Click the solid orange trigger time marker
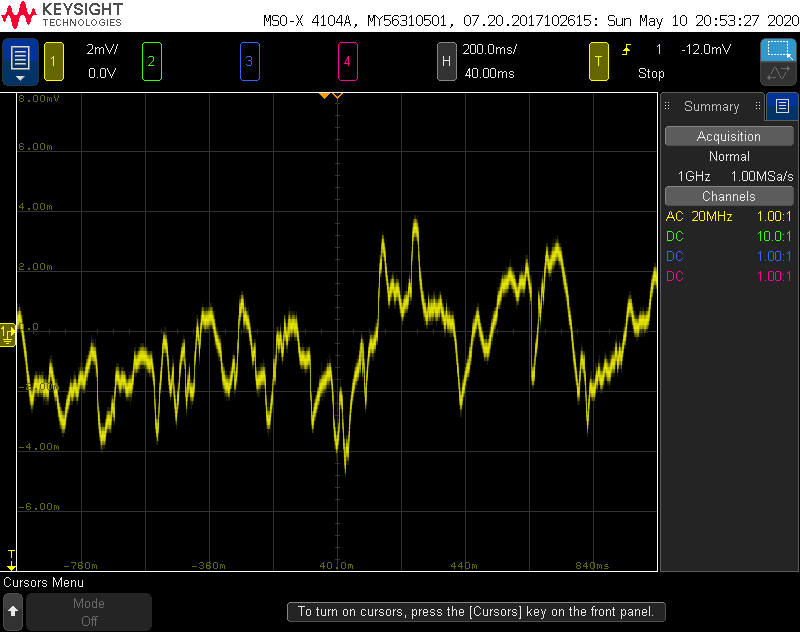800x632 pixels. click(324, 95)
